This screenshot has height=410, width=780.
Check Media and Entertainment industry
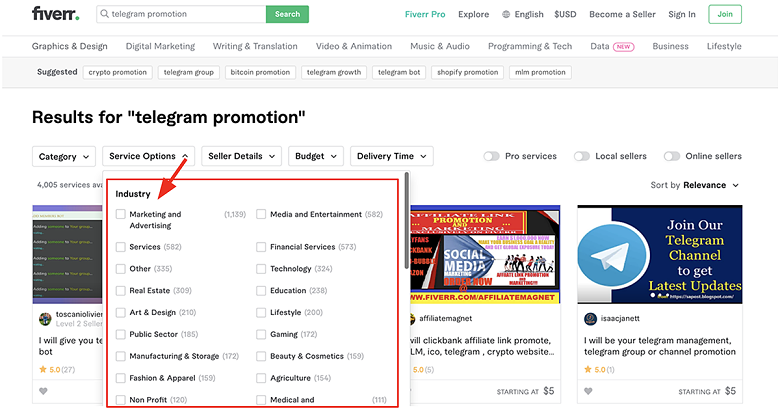point(261,214)
